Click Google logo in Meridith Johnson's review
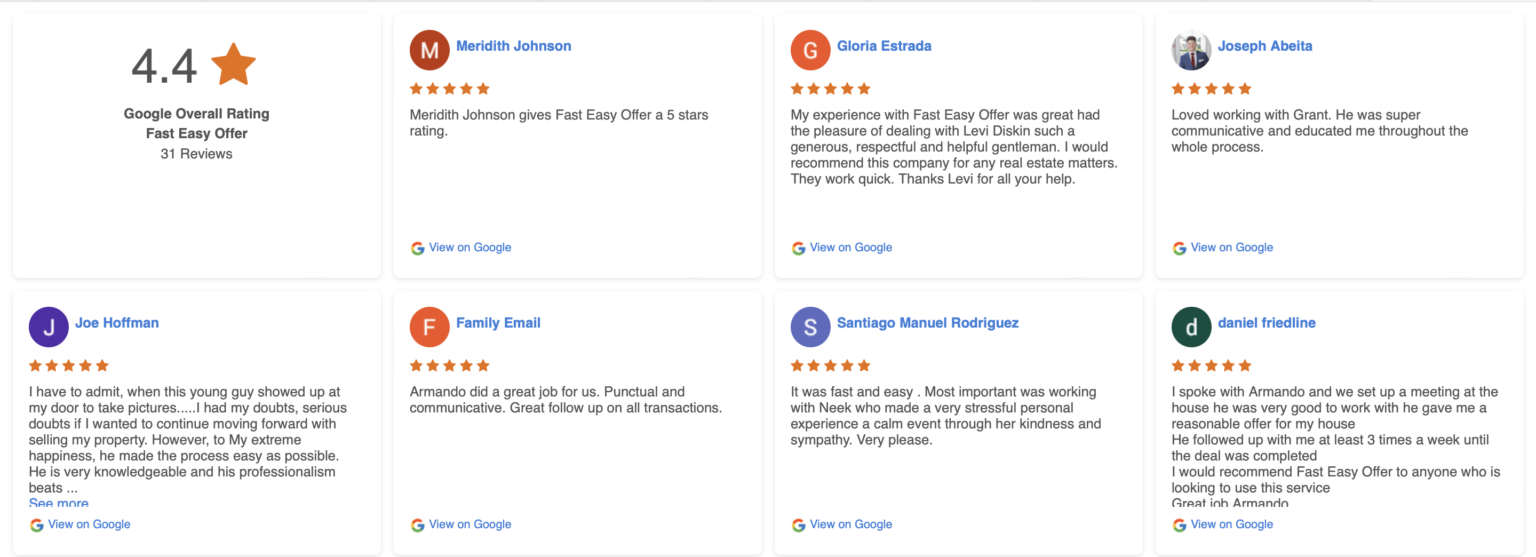The height and width of the screenshot is (557, 1536). click(x=418, y=248)
